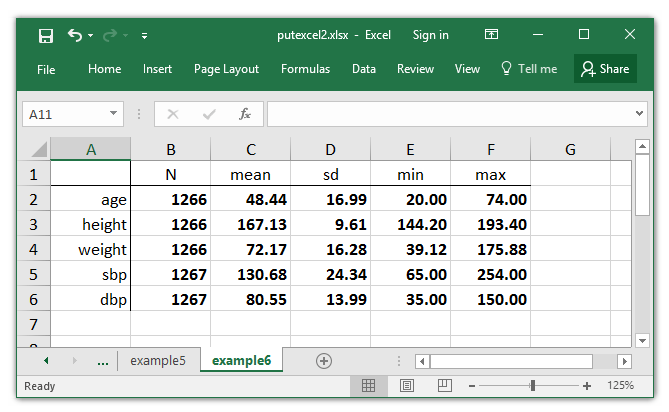Switch to Page Layout view
The width and height of the screenshot is (669, 412).
[x=407, y=386]
